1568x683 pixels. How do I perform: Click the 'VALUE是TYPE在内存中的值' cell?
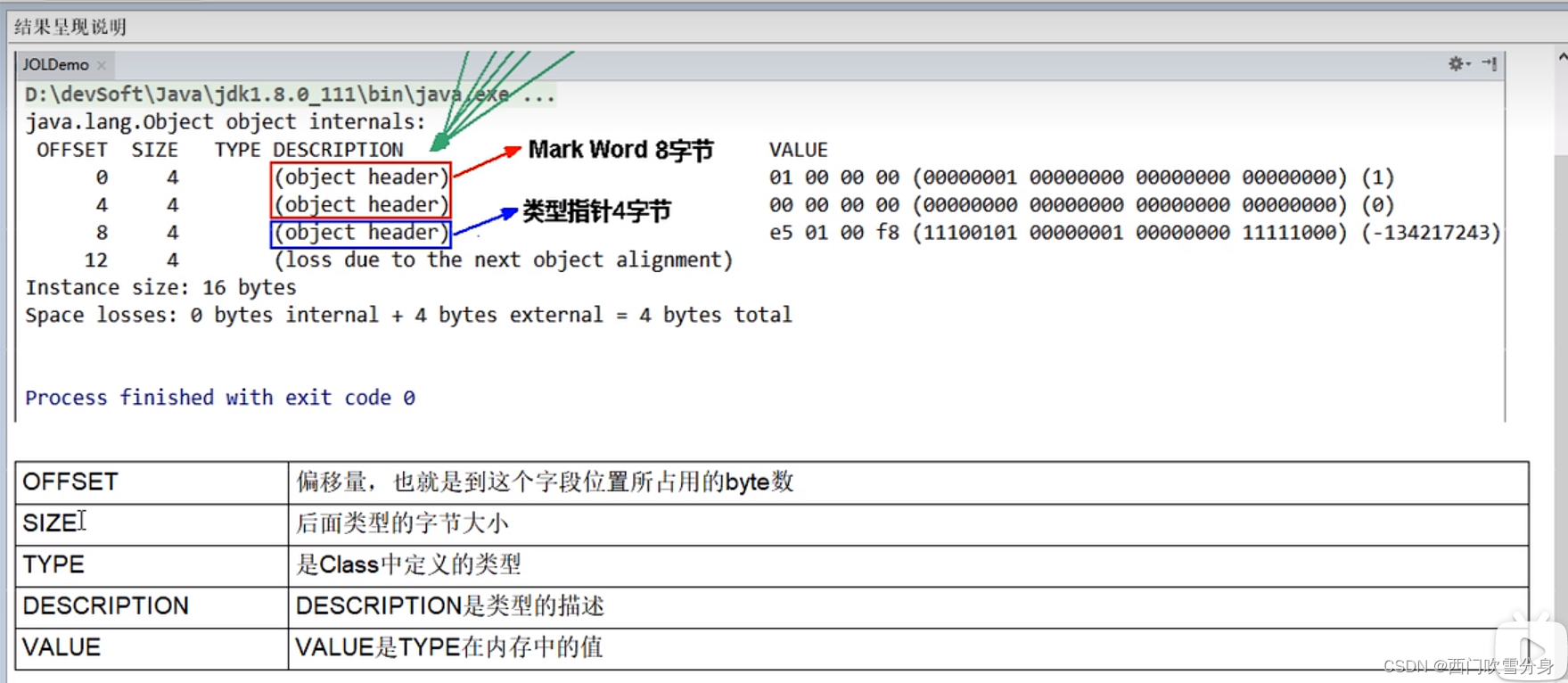click(x=908, y=648)
